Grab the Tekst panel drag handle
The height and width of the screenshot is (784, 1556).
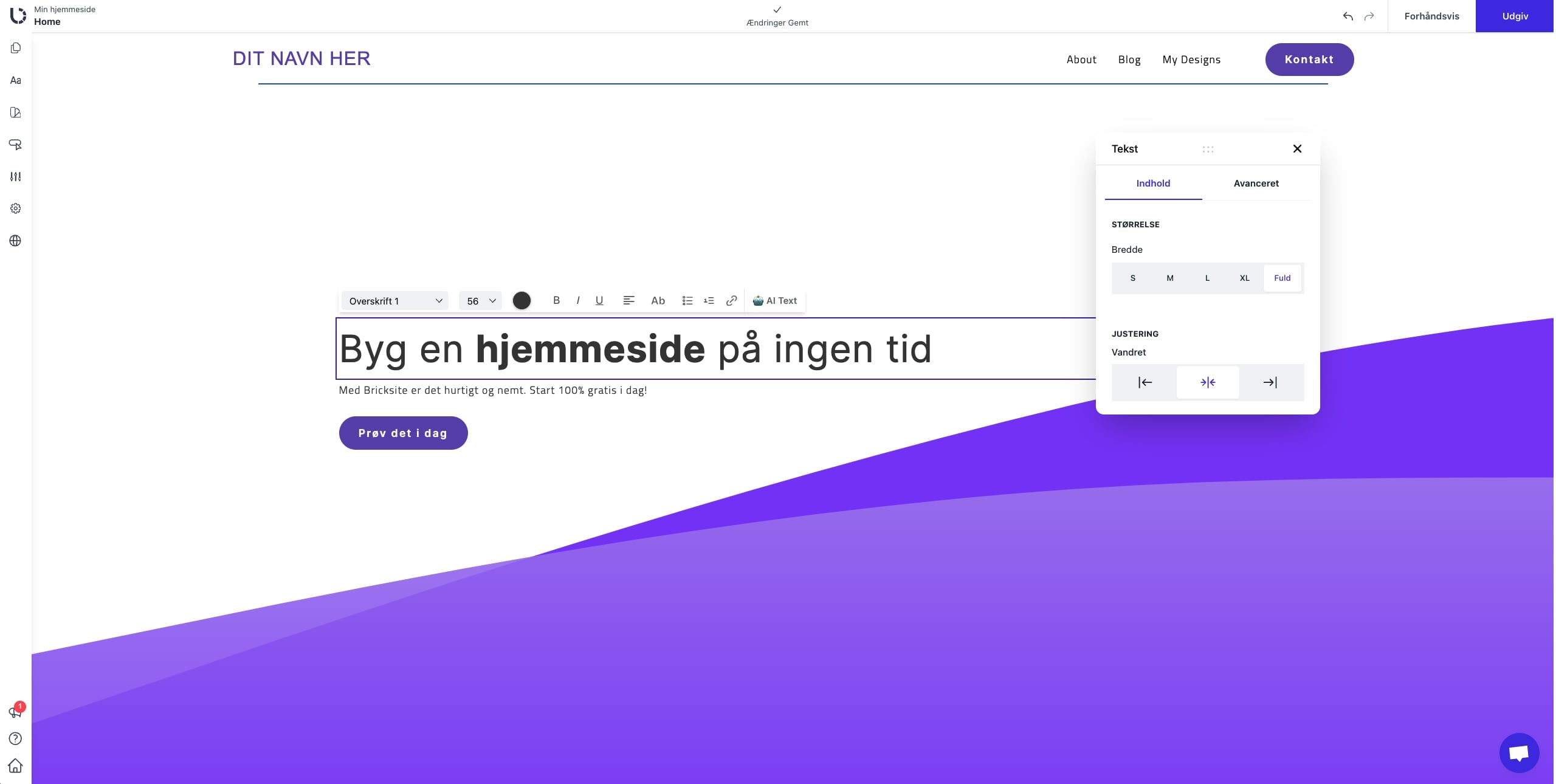pyautogui.click(x=1208, y=149)
